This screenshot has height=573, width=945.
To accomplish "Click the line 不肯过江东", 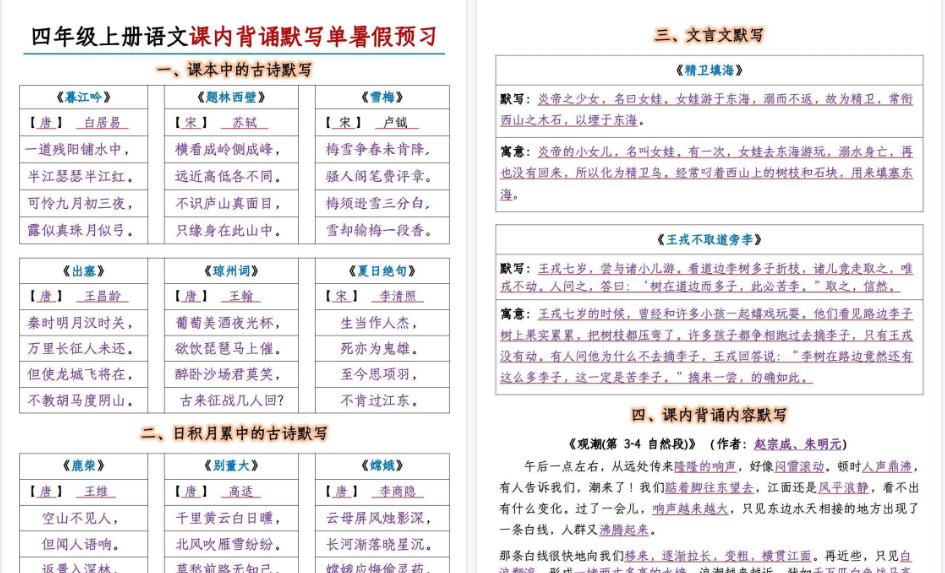I will click(380, 400).
